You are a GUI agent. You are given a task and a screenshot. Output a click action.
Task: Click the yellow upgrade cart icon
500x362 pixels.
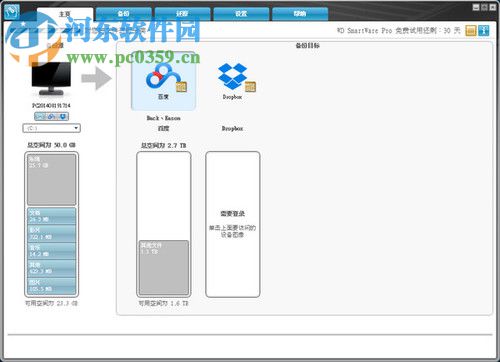471,31
